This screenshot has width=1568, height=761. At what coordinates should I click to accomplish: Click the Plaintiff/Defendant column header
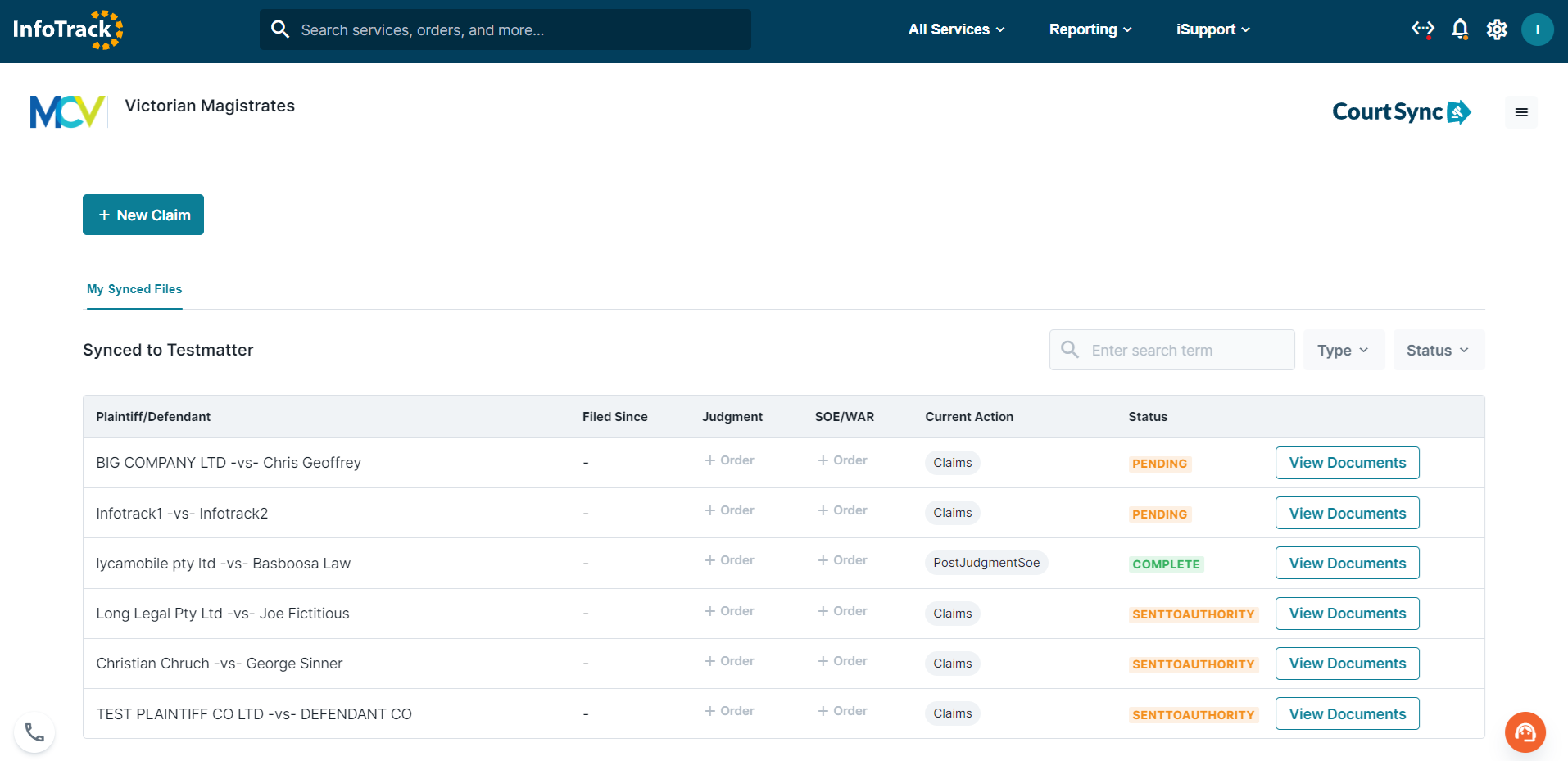[153, 417]
